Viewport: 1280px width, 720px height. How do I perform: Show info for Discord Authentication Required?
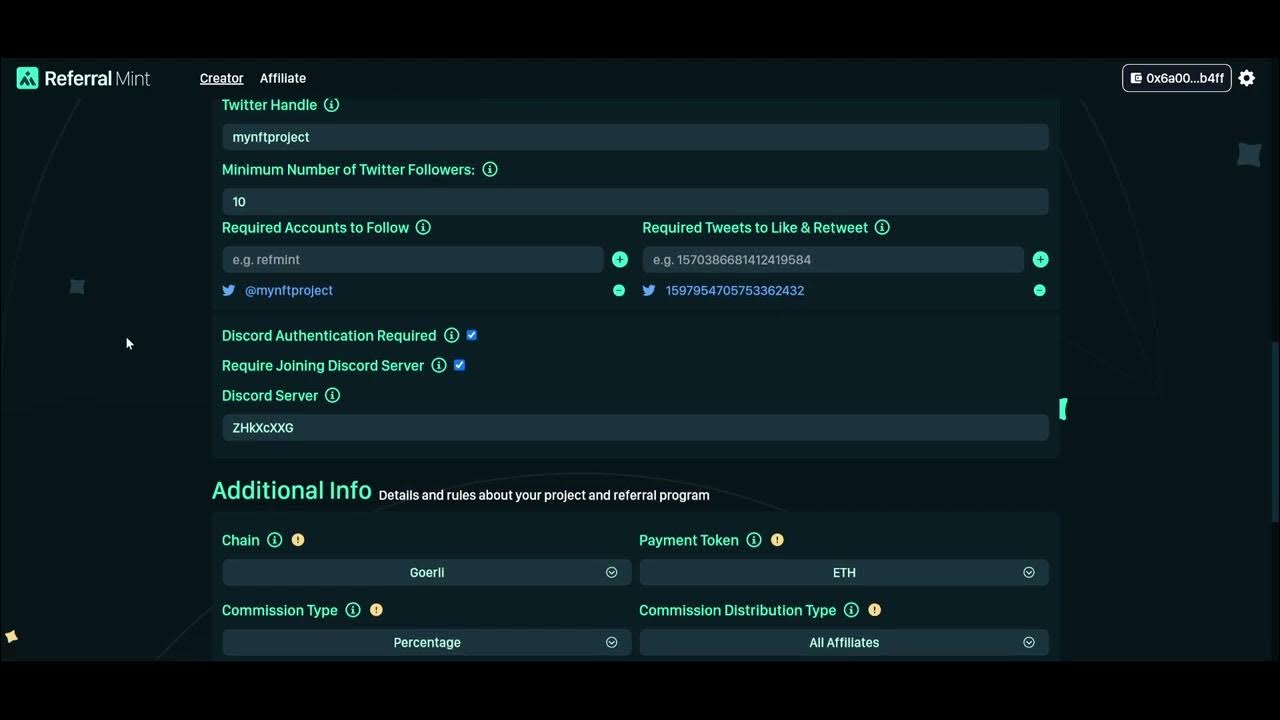[x=451, y=336]
